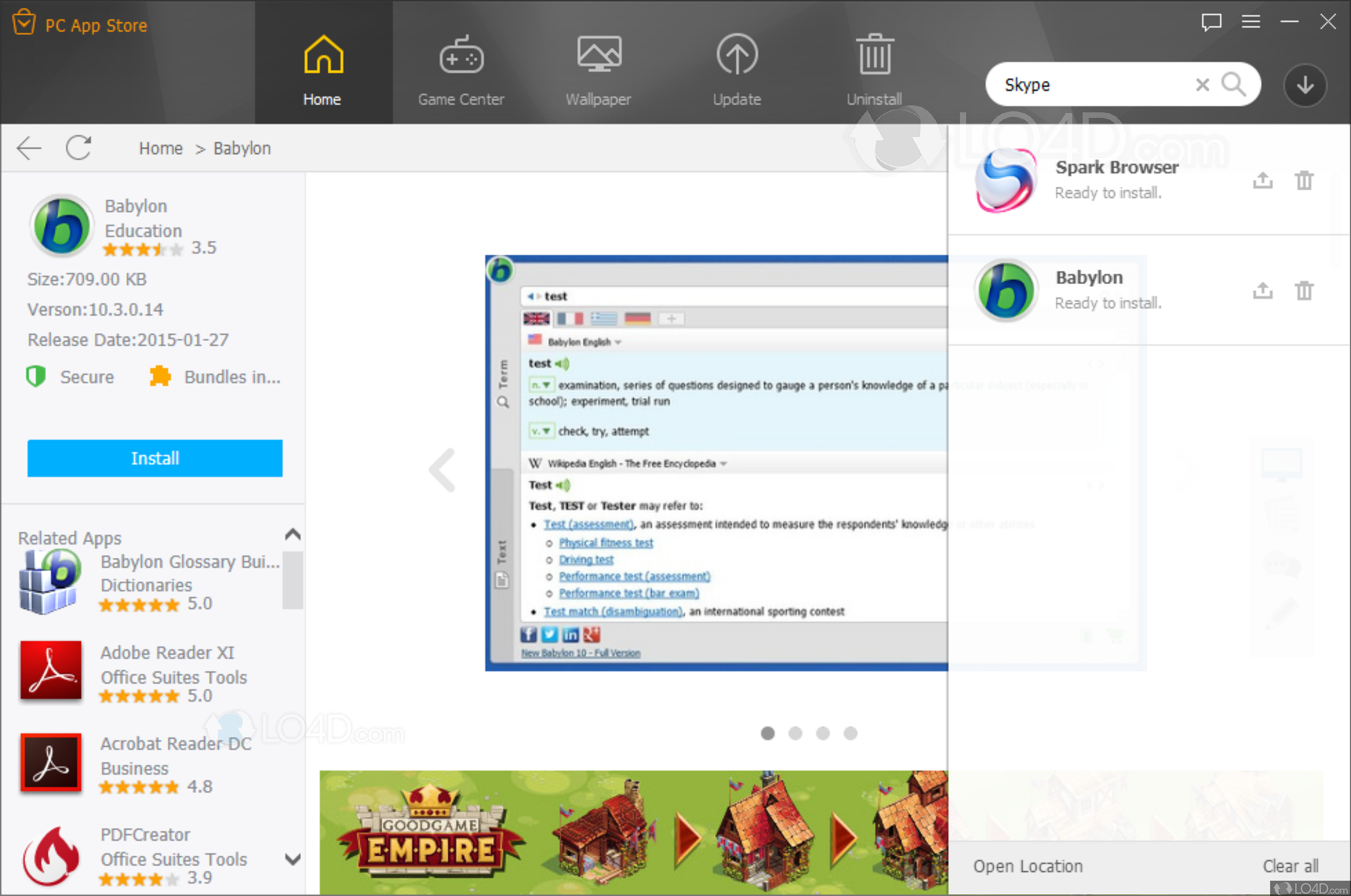Open the Update section

click(737, 69)
